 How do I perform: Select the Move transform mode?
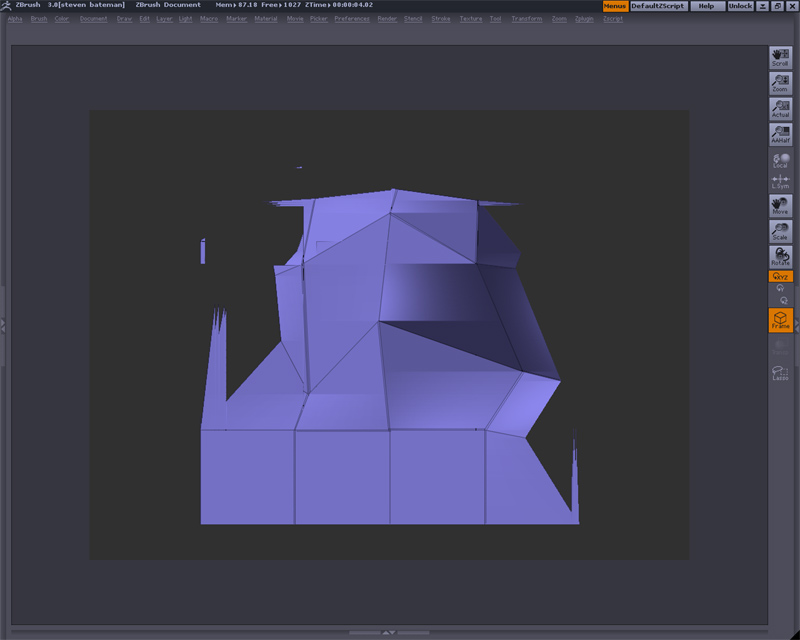[x=779, y=206]
